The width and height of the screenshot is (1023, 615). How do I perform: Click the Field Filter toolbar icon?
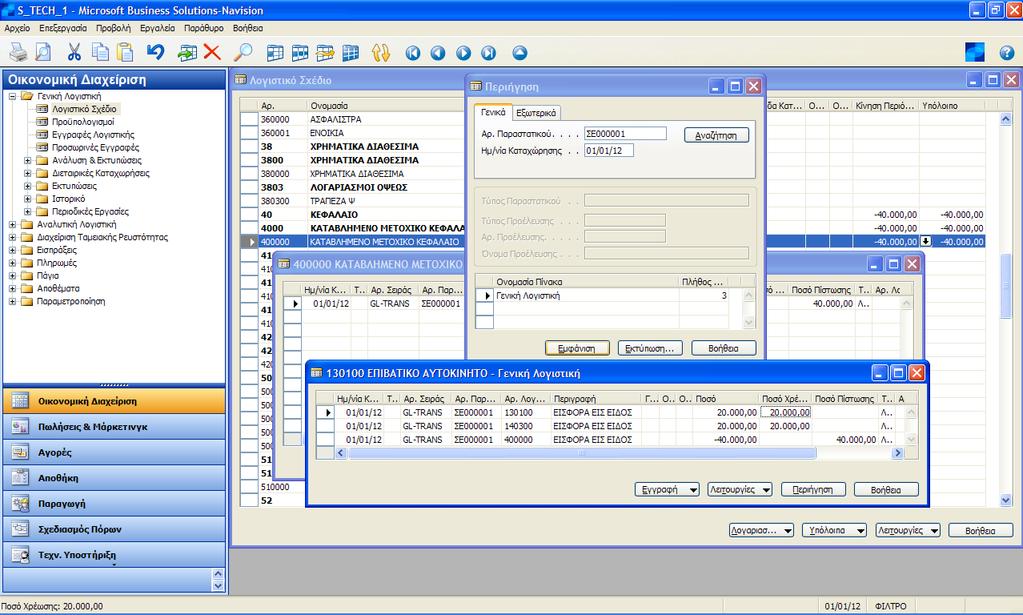pos(275,53)
